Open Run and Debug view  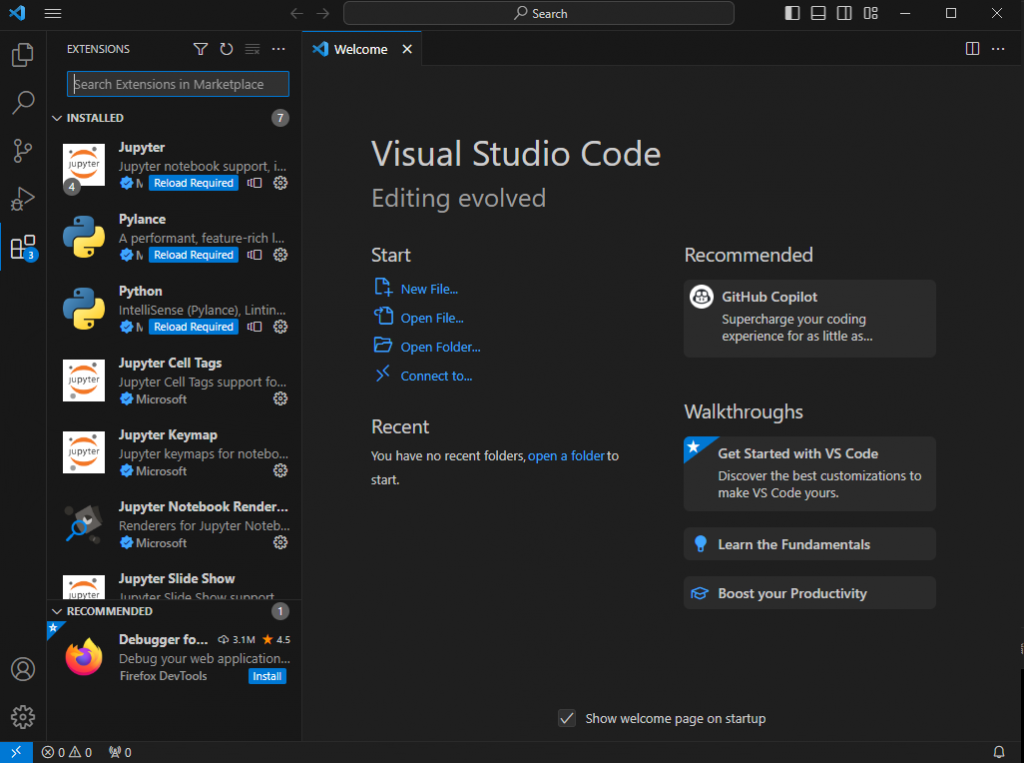23,199
